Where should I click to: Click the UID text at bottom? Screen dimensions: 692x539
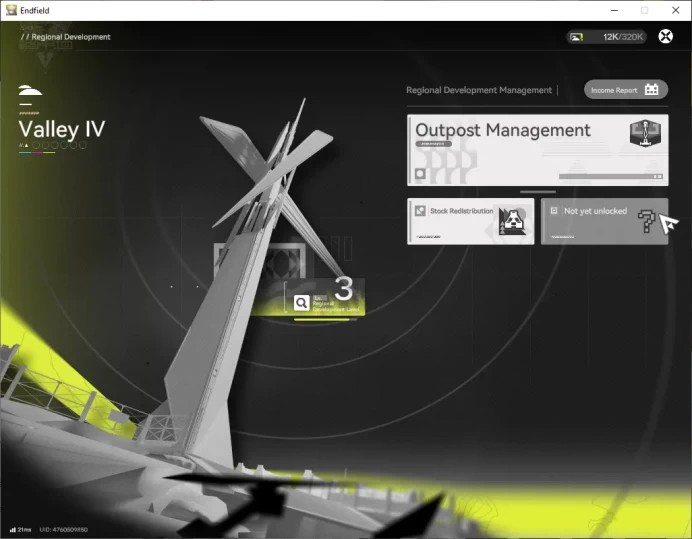pyautogui.click(x=64, y=529)
